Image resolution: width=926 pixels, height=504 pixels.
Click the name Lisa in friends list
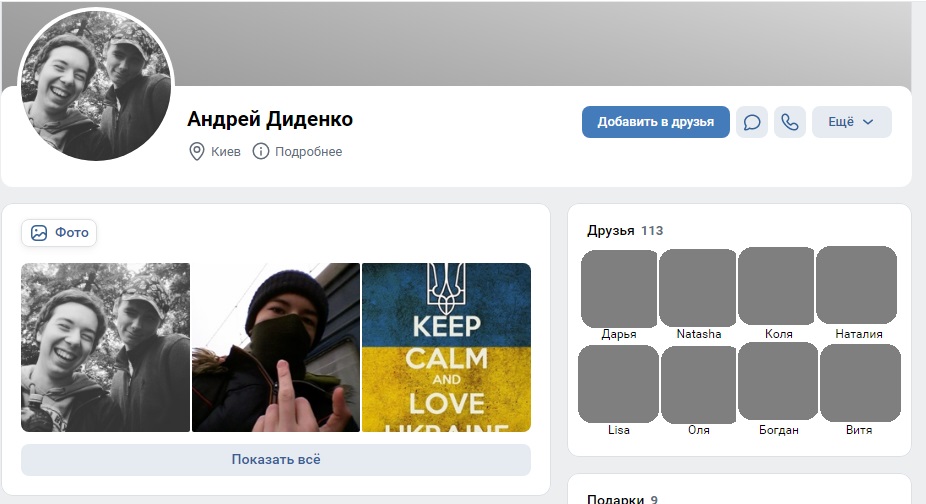coord(619,430)
